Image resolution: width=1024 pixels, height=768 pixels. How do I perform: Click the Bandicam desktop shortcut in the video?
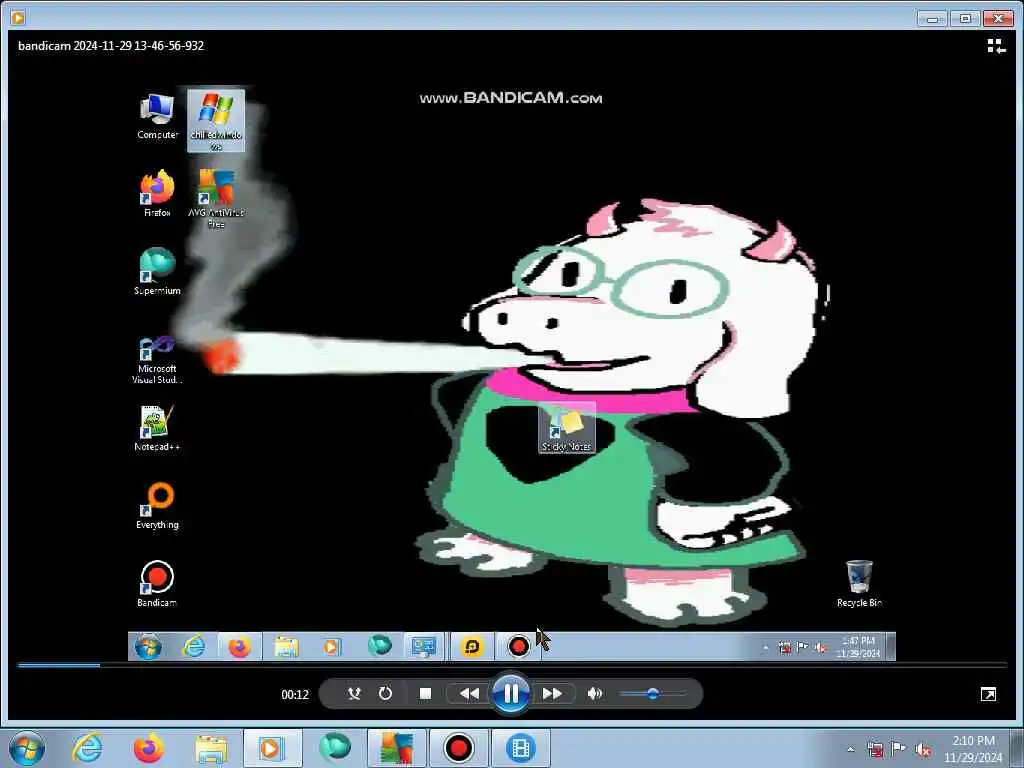157,584
